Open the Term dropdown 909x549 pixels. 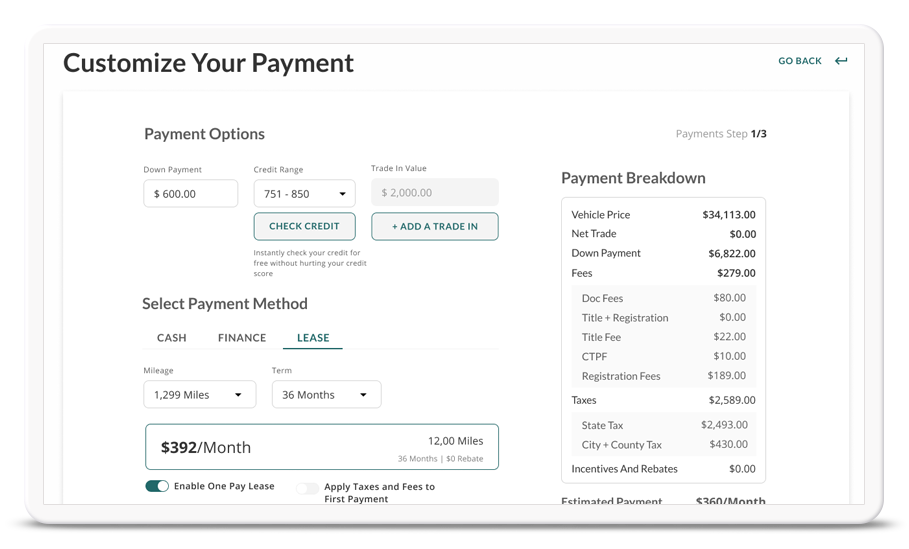click(x=326, y=395)
